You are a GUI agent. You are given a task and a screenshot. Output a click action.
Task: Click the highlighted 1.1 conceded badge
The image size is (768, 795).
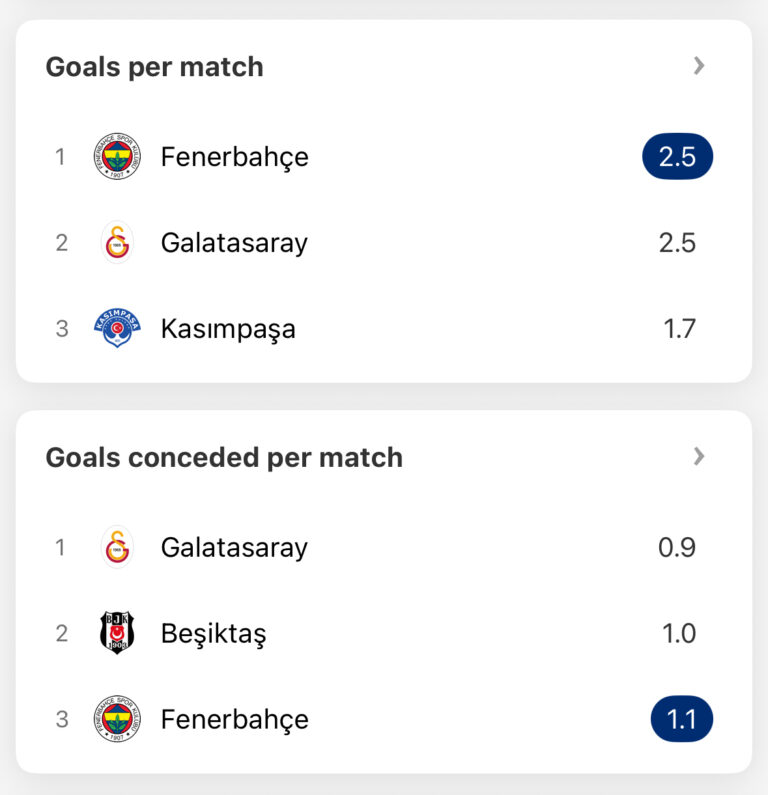[681, 719]
